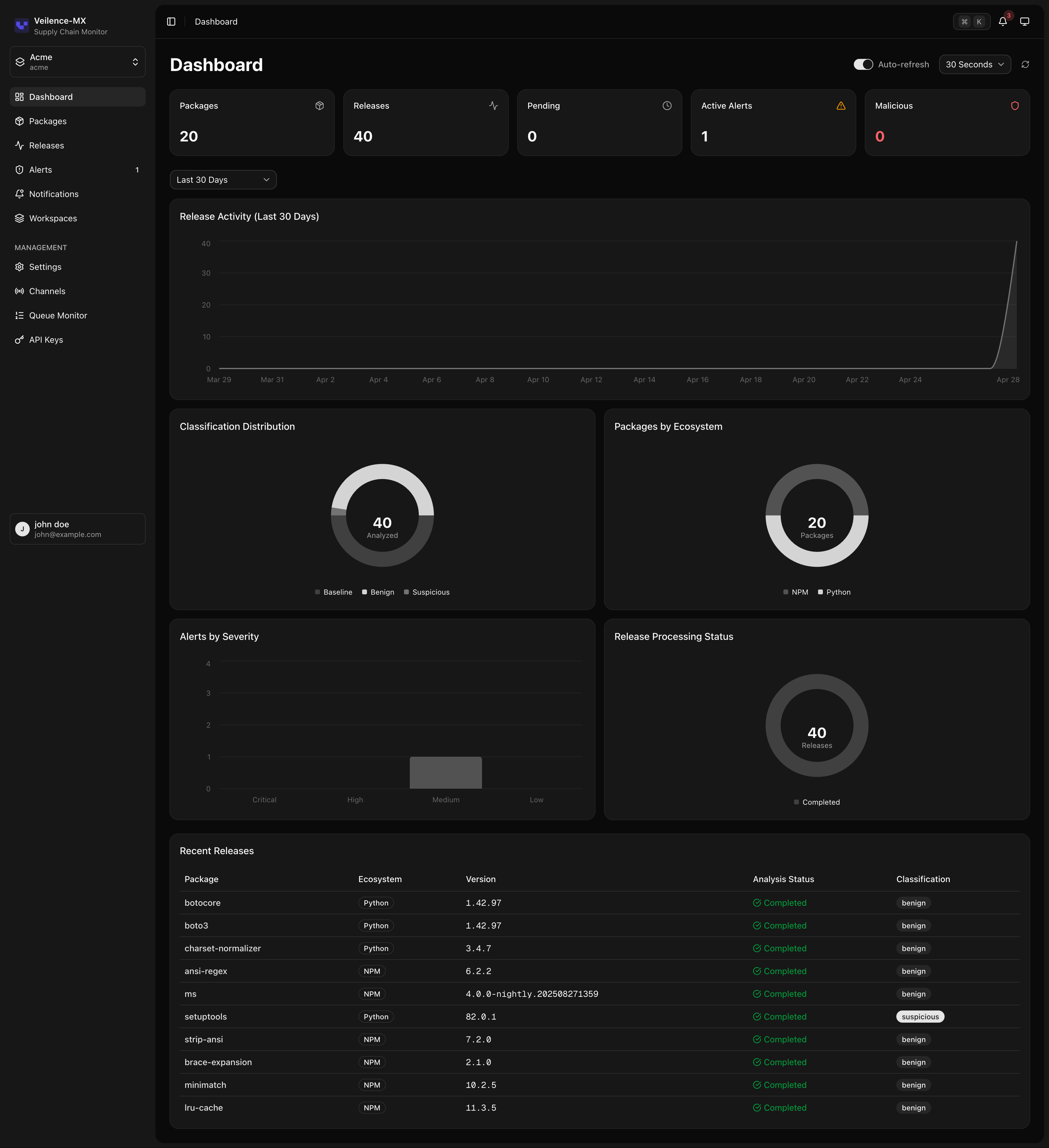This screenshot has width=1049, height=1148.
Task: Click the refresh icon beside 30 Seconds
Action: (1025, 64)
